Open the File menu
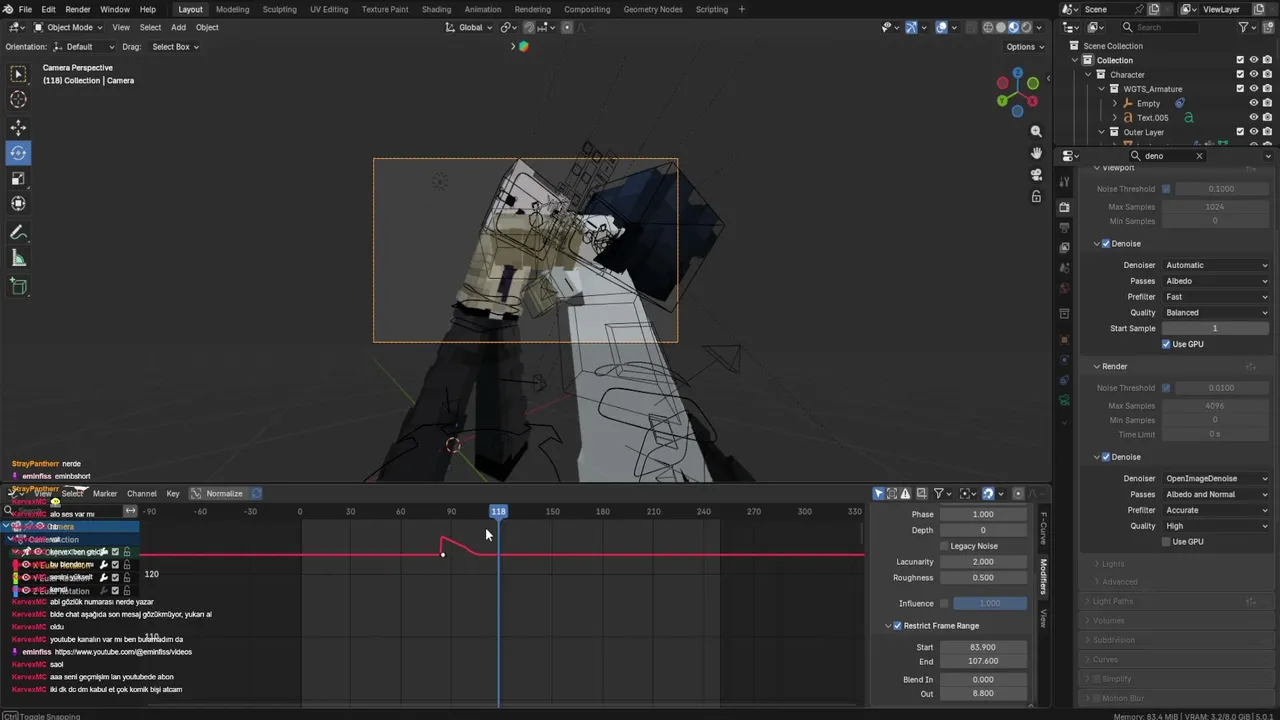This screenshot has height=720, width=1280. pos(25,9)
